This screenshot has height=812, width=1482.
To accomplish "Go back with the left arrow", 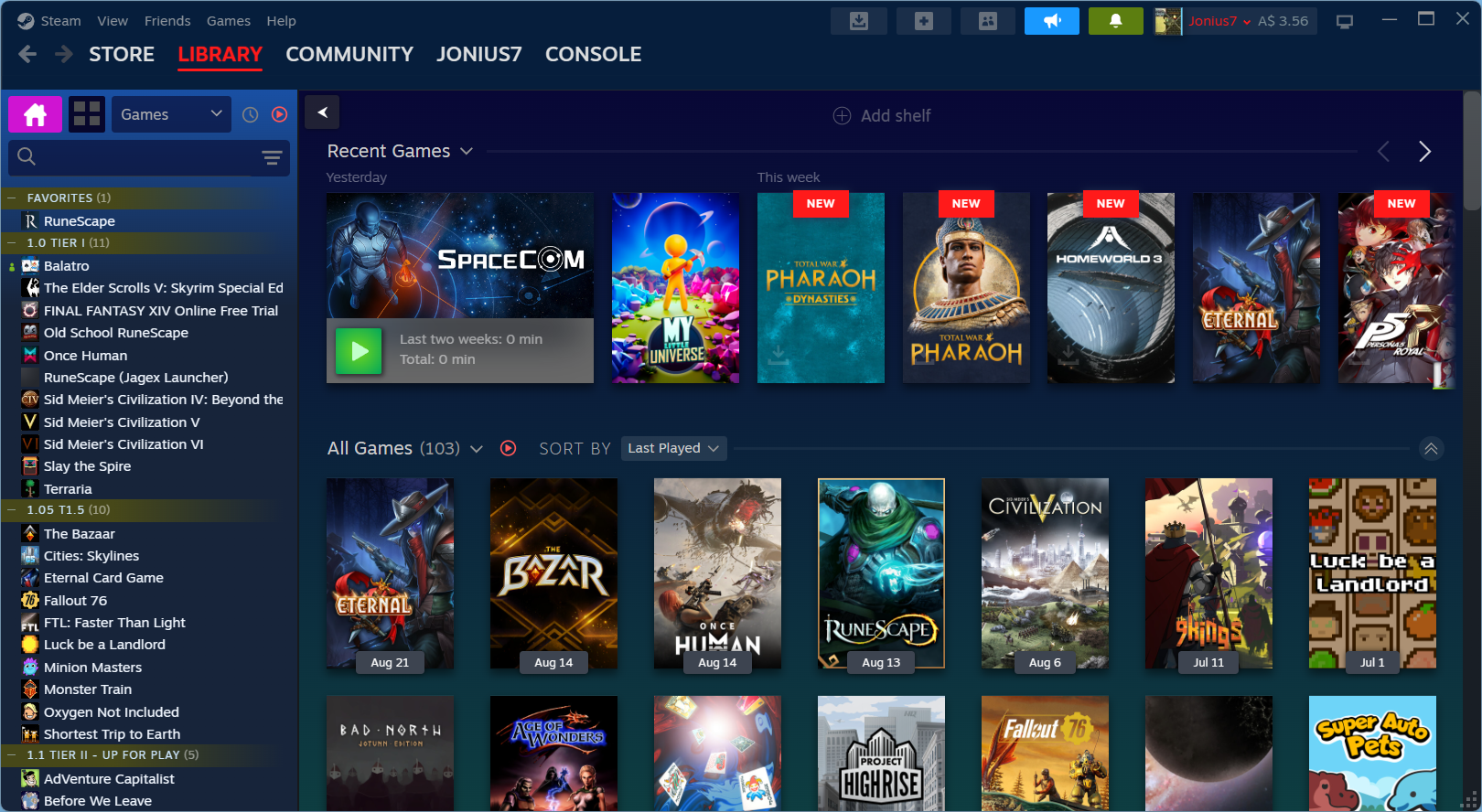I will click(27, 54).
